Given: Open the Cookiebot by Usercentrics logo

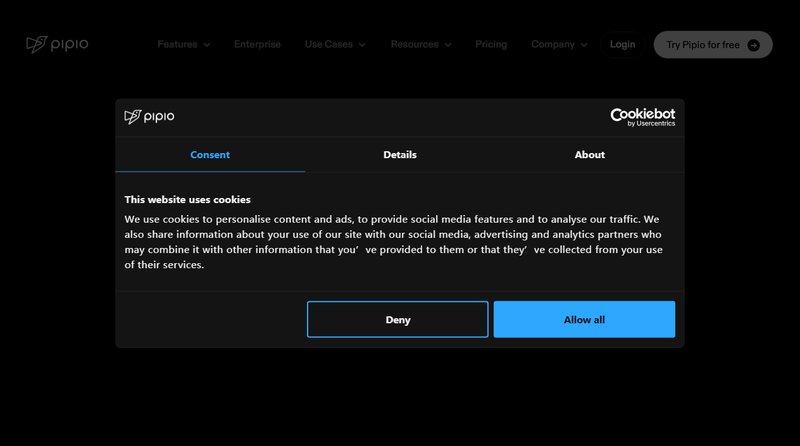Looking at the screenshot, I should pyautogui.click(x=642, y=117).
